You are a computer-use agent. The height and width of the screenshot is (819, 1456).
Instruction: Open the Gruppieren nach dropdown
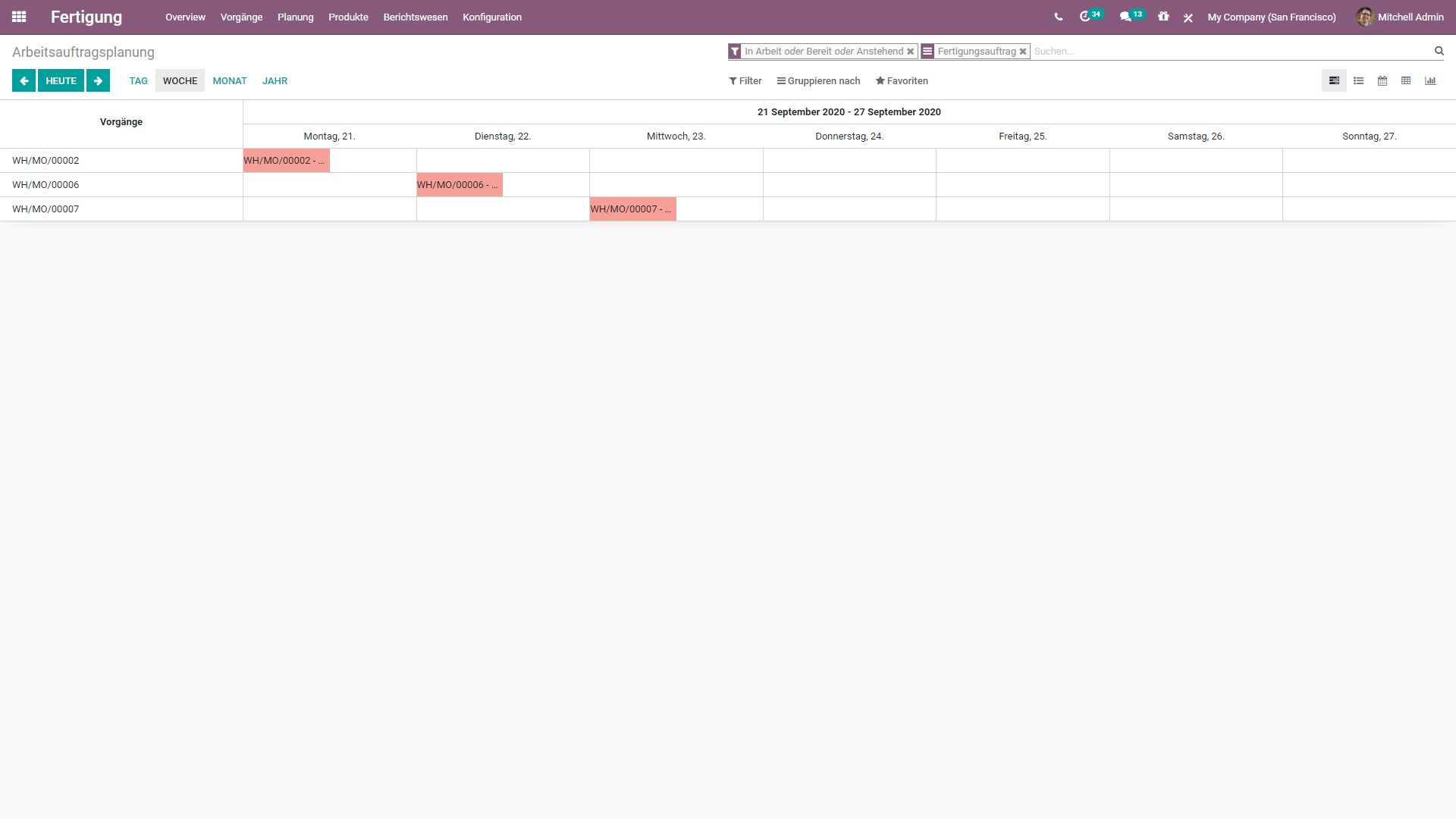pyautogui.click(x=818, y=80)
